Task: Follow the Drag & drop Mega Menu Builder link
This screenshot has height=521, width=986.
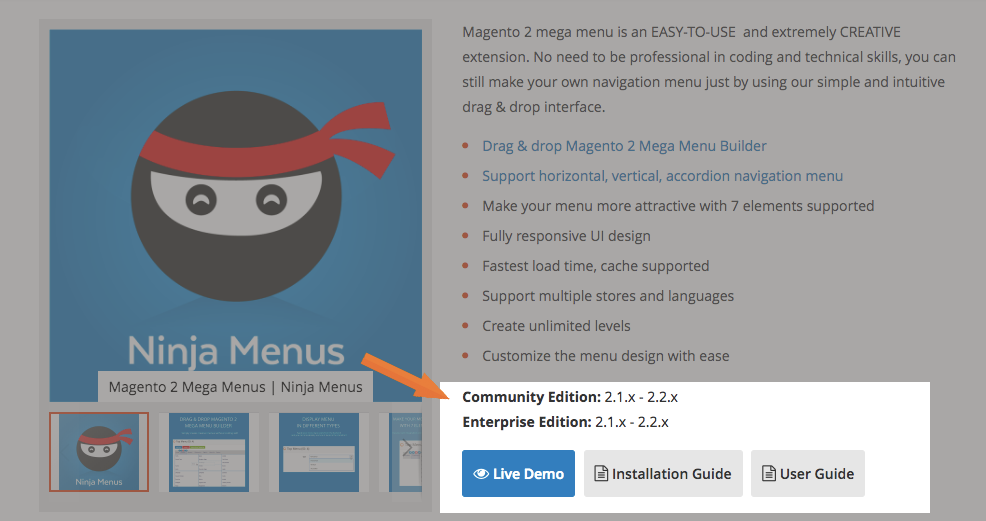Action: pyautogui.click(x=624, y=146)
